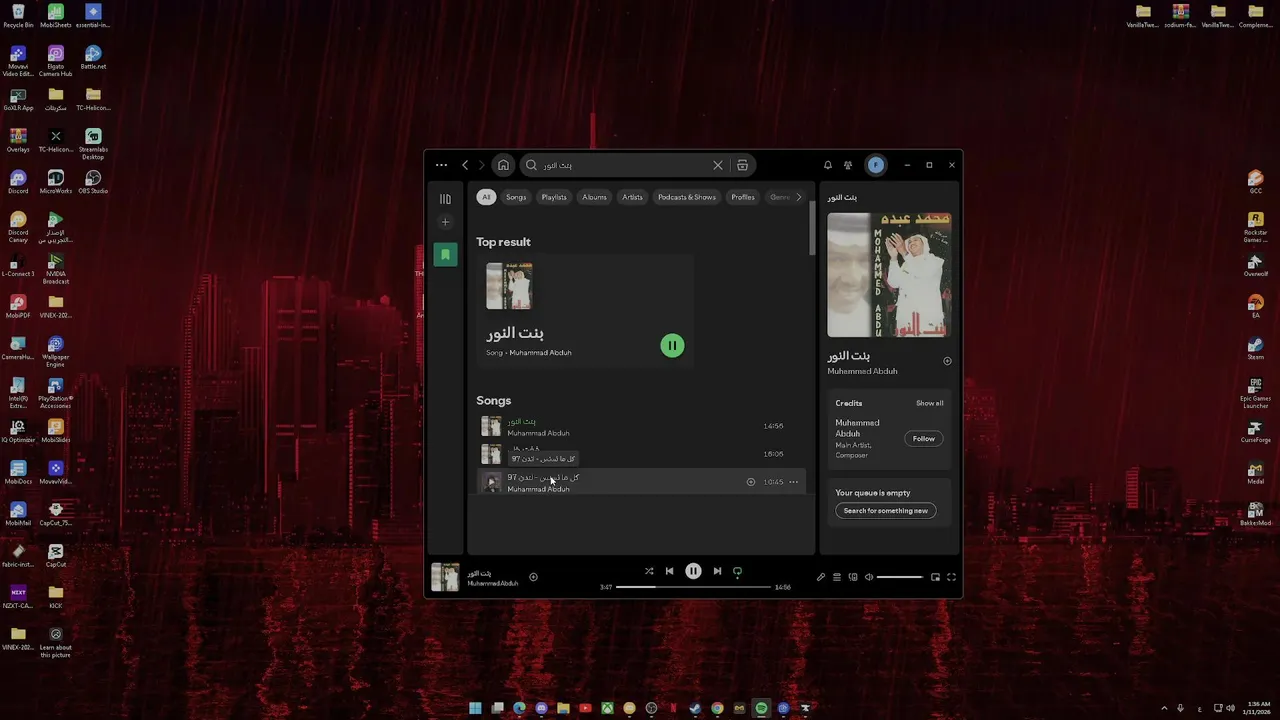1280x720 pixels.
Task: Select the Playlists filter chip
Action: coord(554,197)
